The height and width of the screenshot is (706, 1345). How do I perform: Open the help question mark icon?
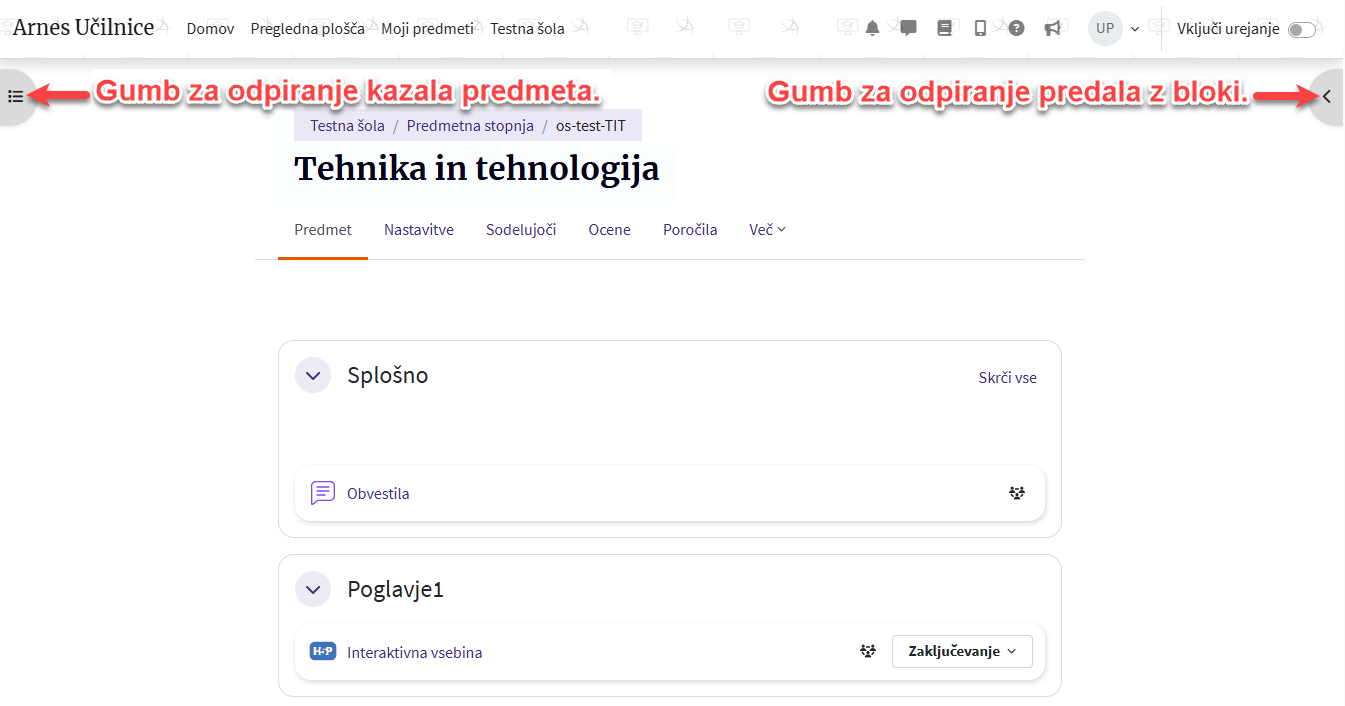pyautogui.click(x=1016, y=29)
